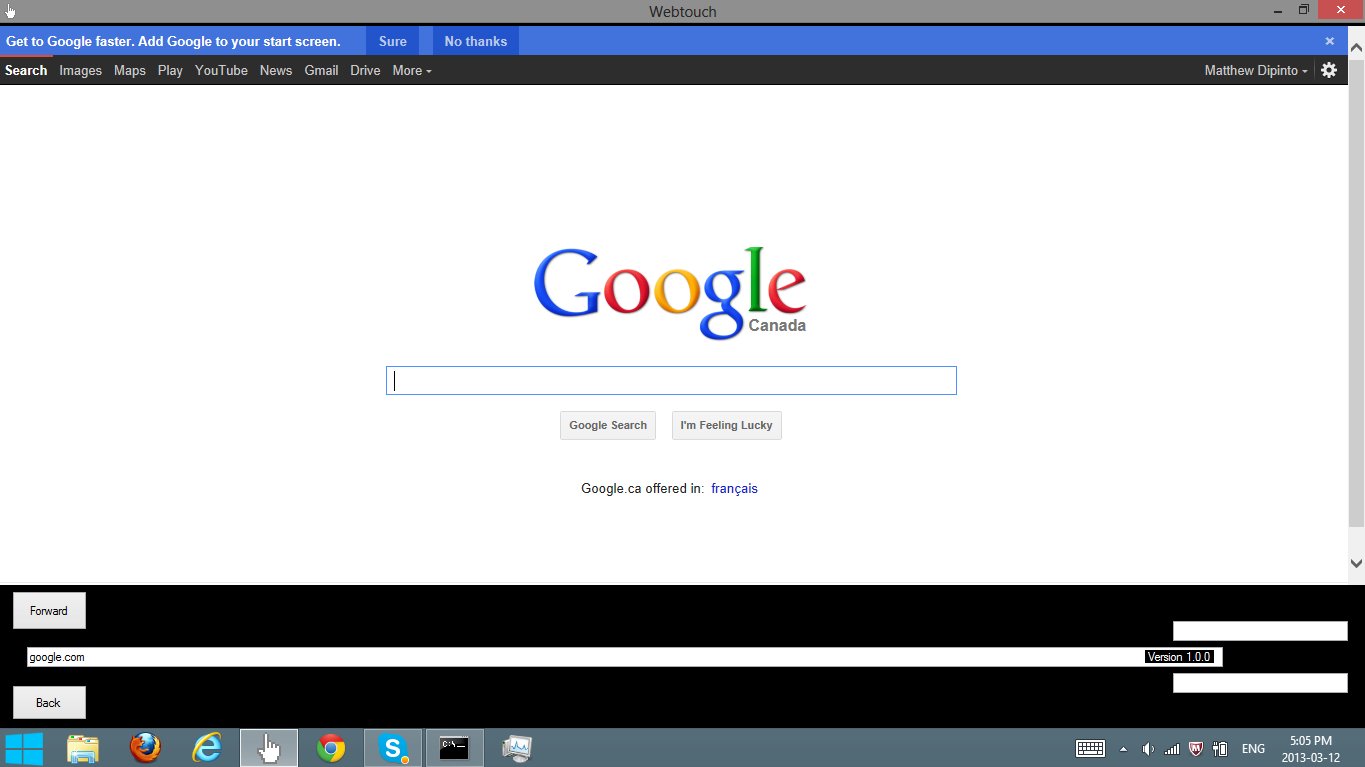Switch Google to français

click(735, 489)
